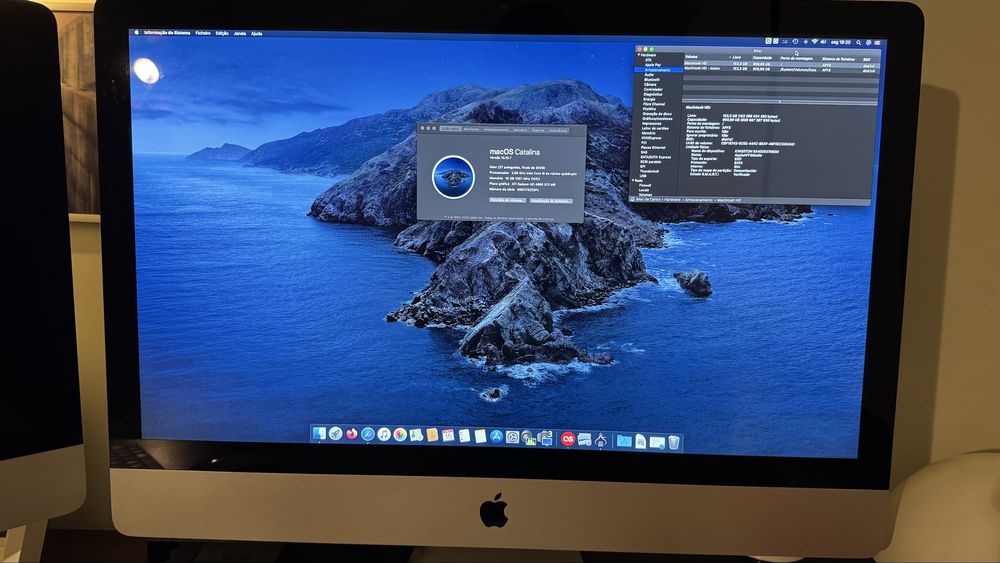Open the Ajuda menu
Viewport: 1000px width, 563px height.
pos(256,33)
